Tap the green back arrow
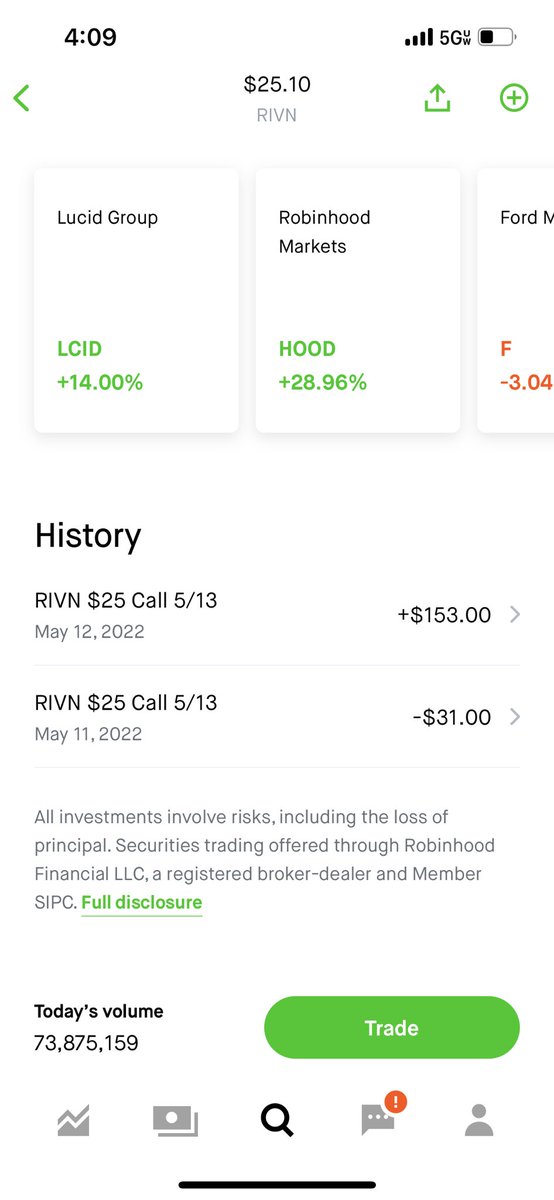Viewport: 554px width, 1200px height. click(22, 98)
